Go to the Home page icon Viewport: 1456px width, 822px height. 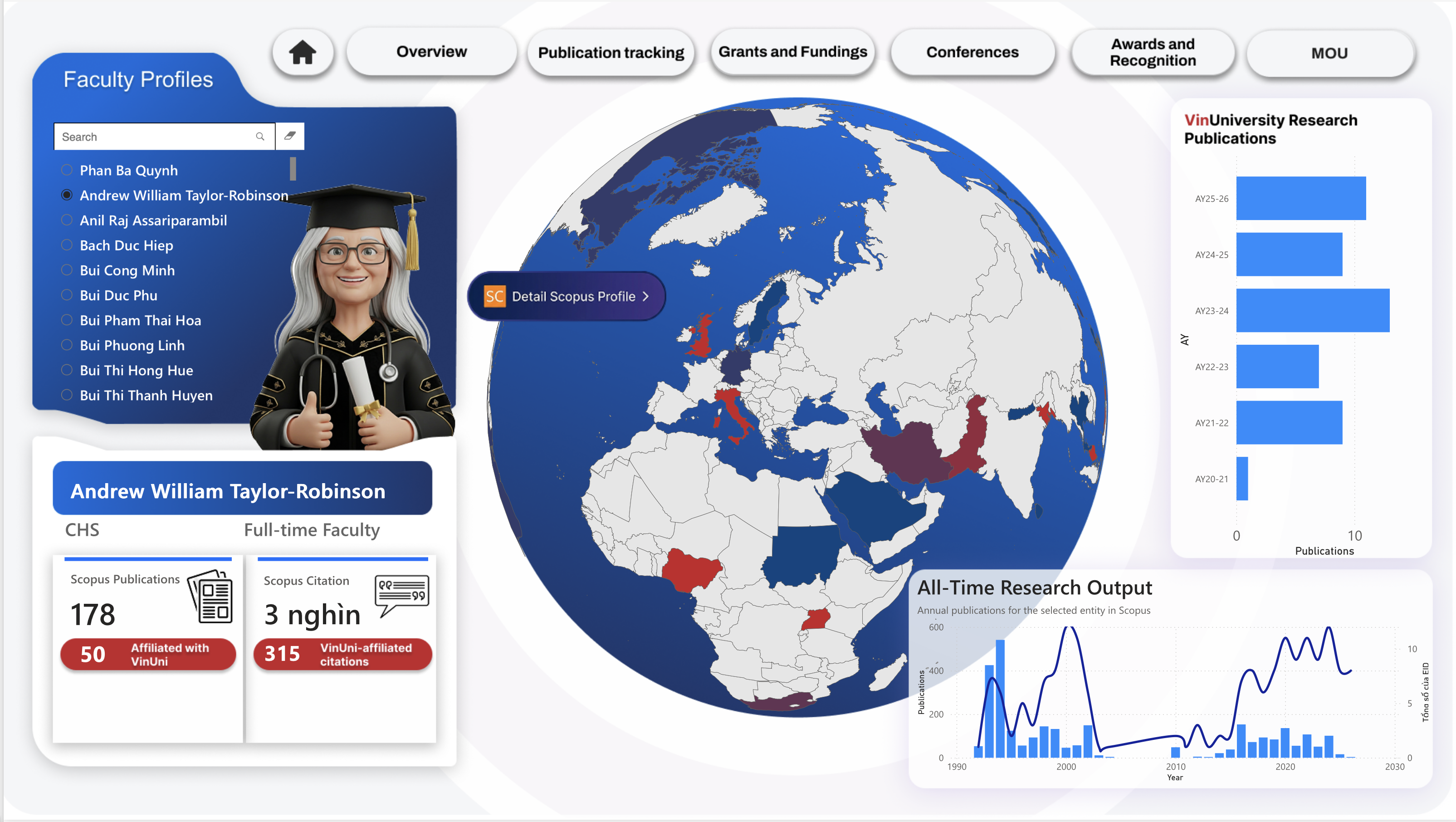303,52
